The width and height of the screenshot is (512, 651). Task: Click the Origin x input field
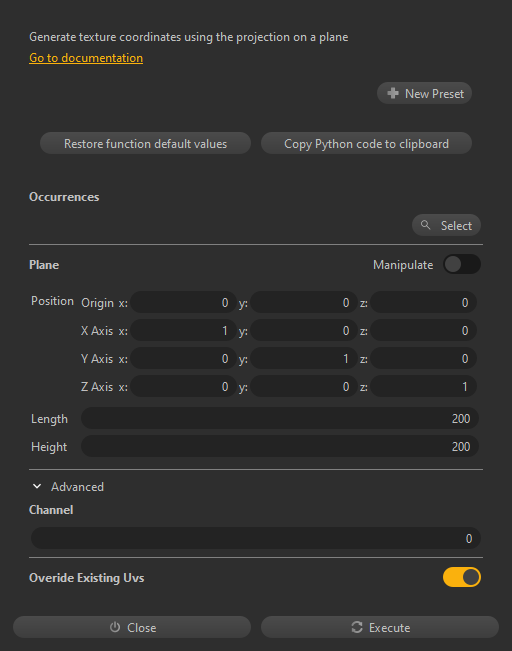(183, 302)
